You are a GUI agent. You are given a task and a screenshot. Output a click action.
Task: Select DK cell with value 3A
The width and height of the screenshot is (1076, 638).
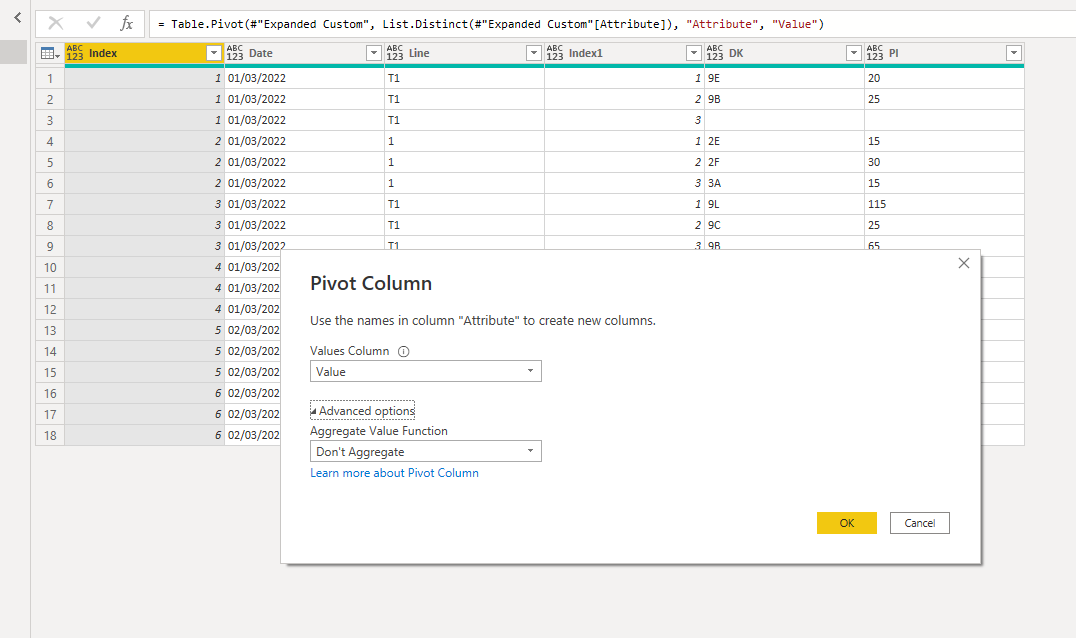[784, 183]
